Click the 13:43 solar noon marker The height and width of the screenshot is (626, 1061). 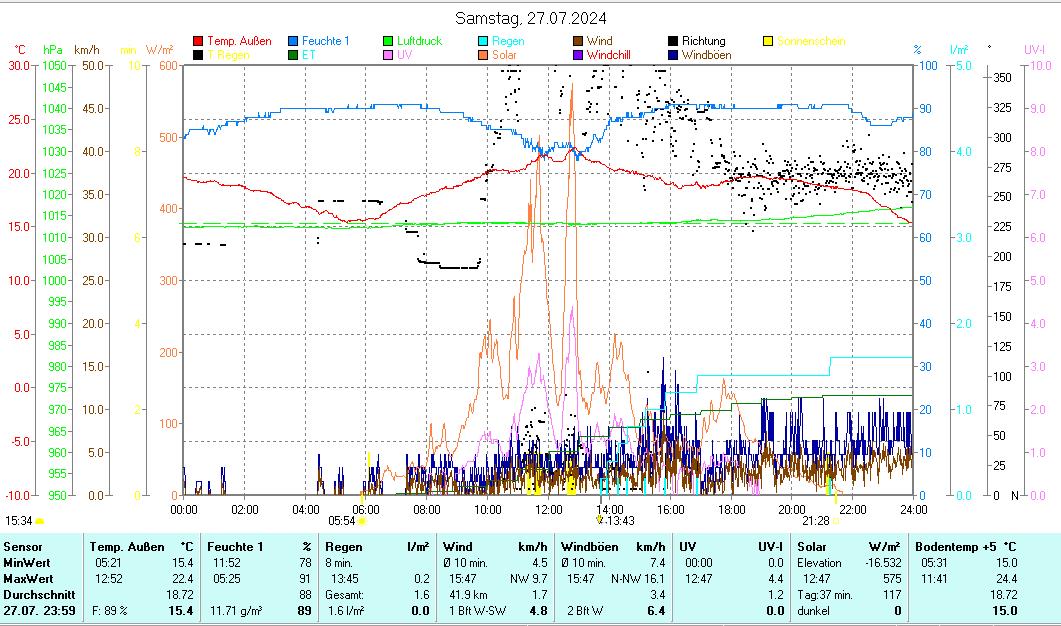pos(619,520)
